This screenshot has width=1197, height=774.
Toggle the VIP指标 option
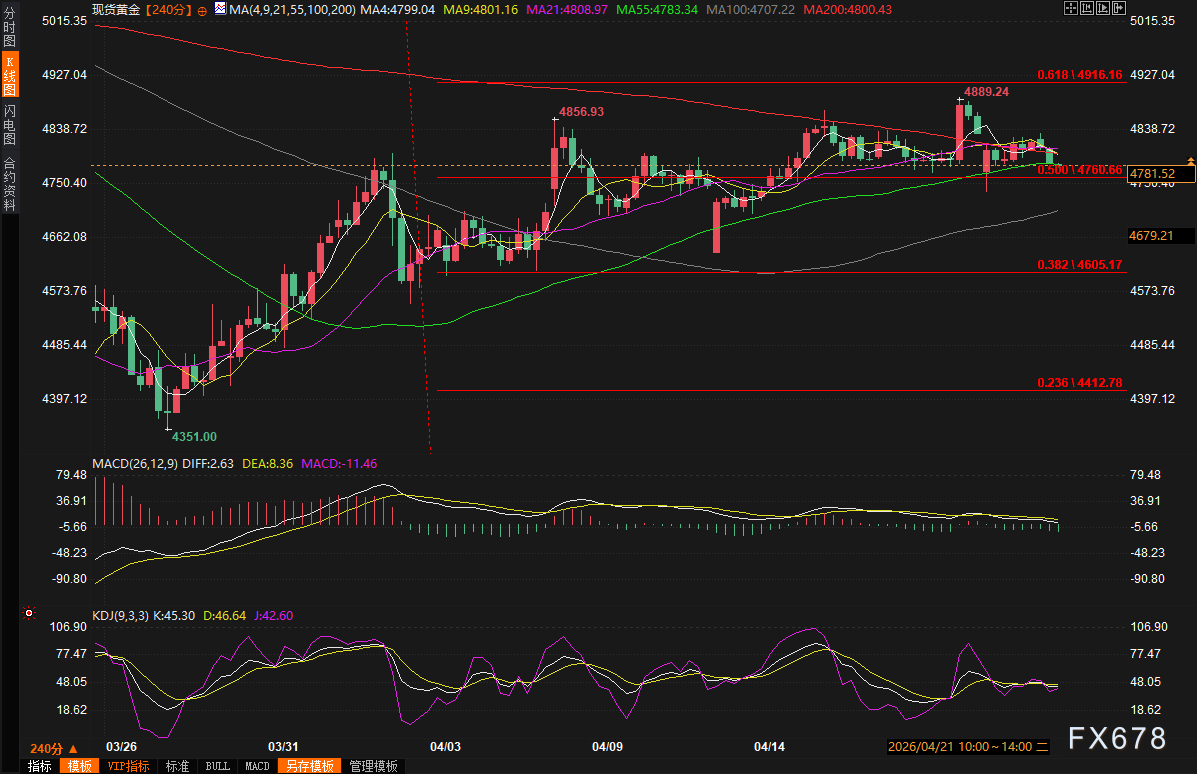(x=128, y=766)
